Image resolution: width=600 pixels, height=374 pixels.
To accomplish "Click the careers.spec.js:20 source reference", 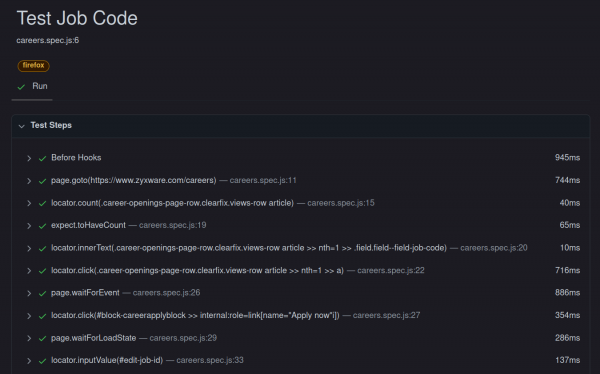I will tap(494, 248).
